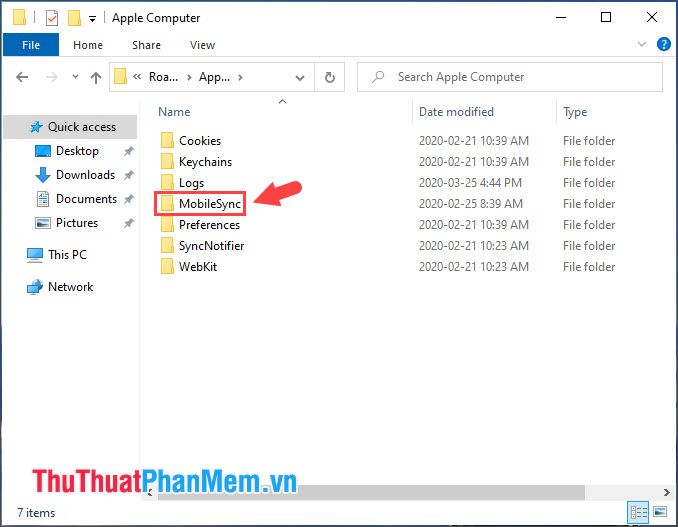678x527 pixels.
Task: Open Desktop in the navigation pane
Action: click(x=77, y=151)
